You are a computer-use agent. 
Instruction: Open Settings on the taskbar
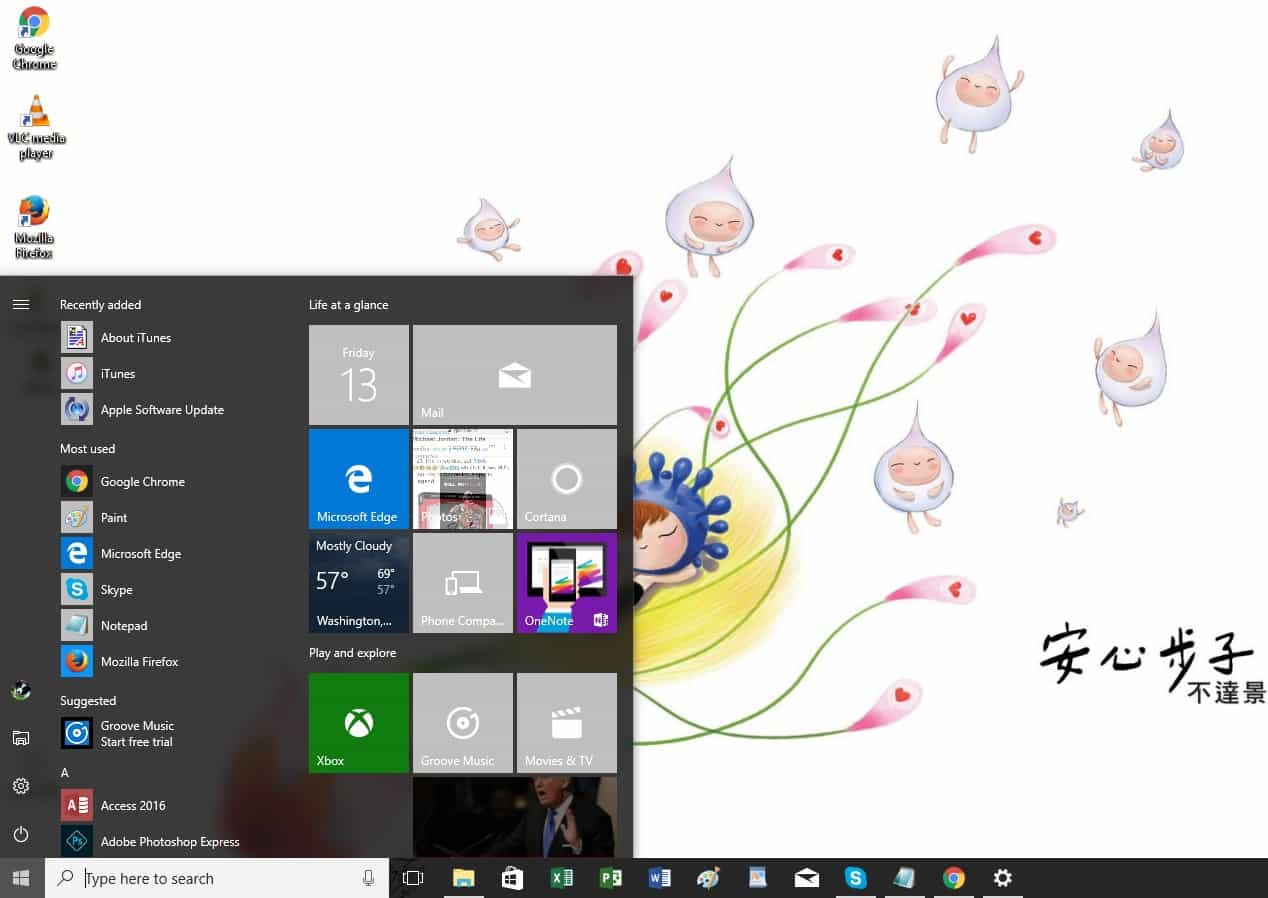1002,878
